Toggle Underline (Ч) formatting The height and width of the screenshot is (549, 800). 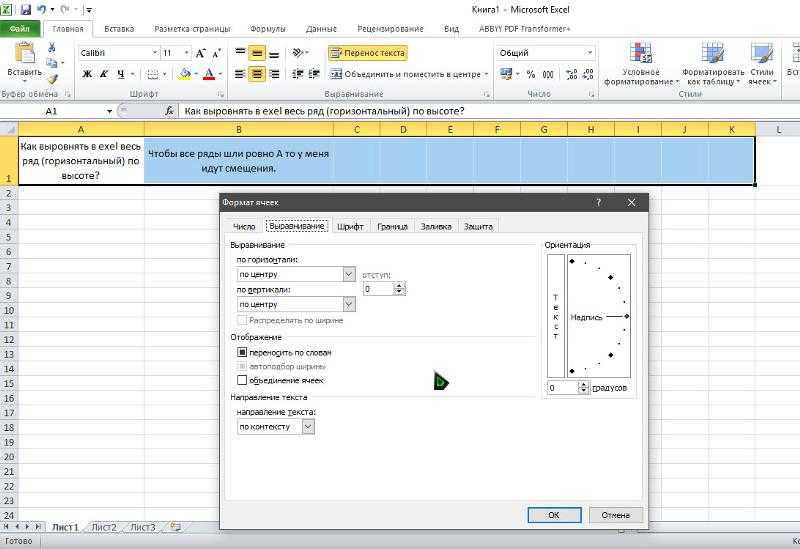[121, 74]
